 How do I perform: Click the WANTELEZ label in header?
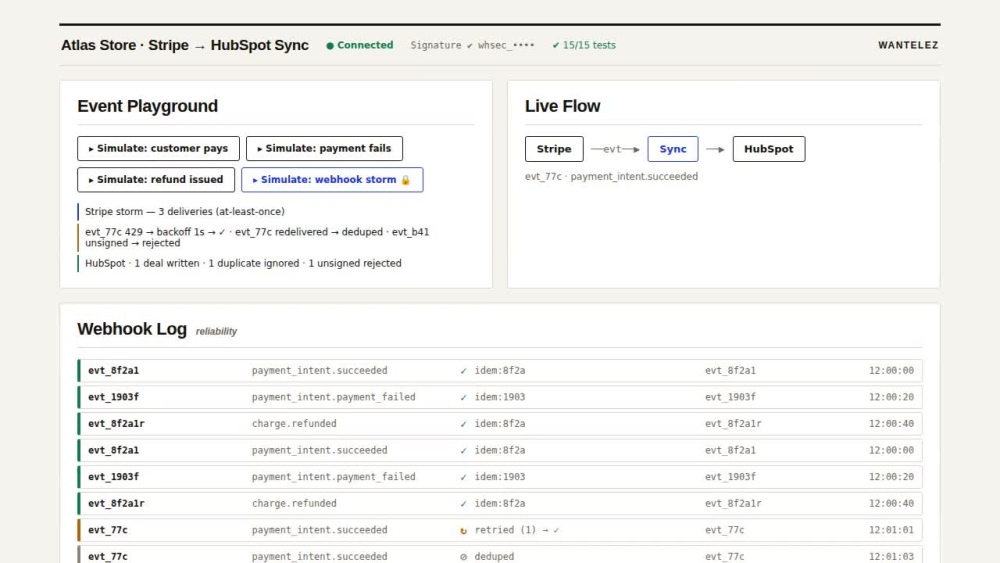[908, 45]
